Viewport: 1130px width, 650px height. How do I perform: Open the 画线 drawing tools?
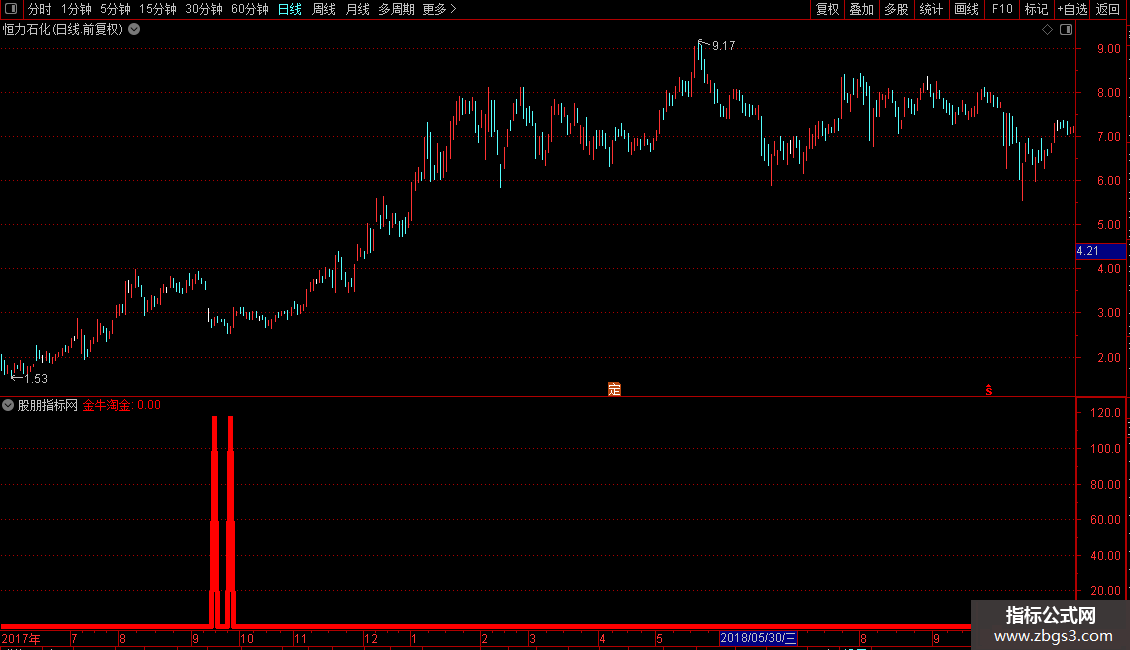(966, 9)
